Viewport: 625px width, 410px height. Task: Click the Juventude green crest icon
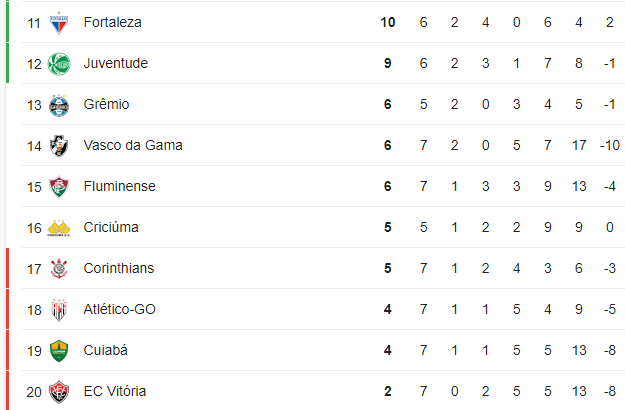[x=59, y=64]
